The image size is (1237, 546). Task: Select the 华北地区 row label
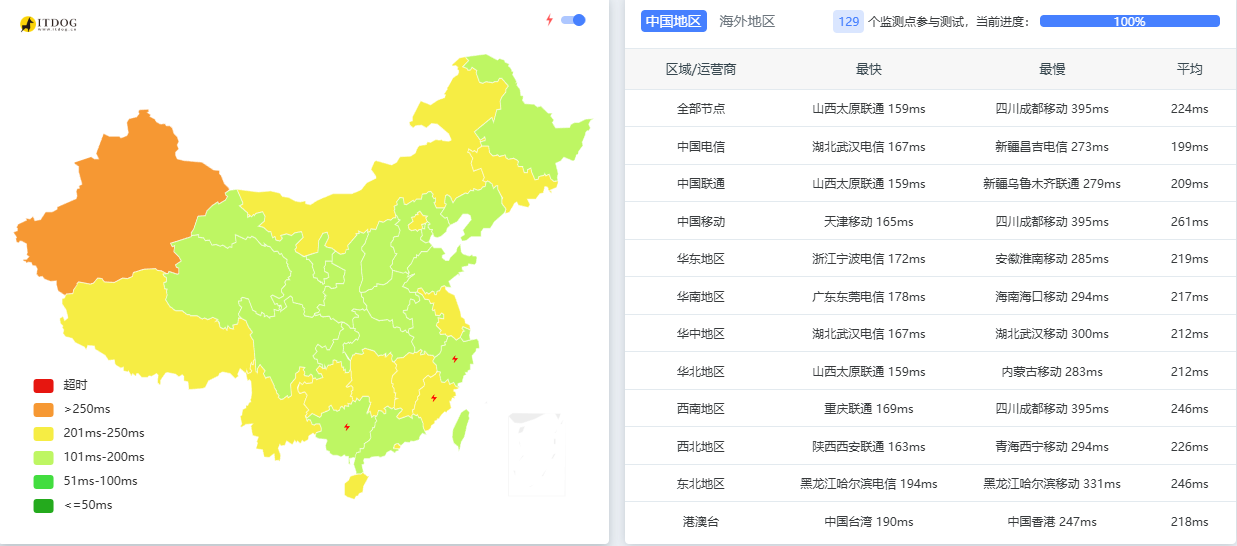pyautogui.click(x=701, y=371)
